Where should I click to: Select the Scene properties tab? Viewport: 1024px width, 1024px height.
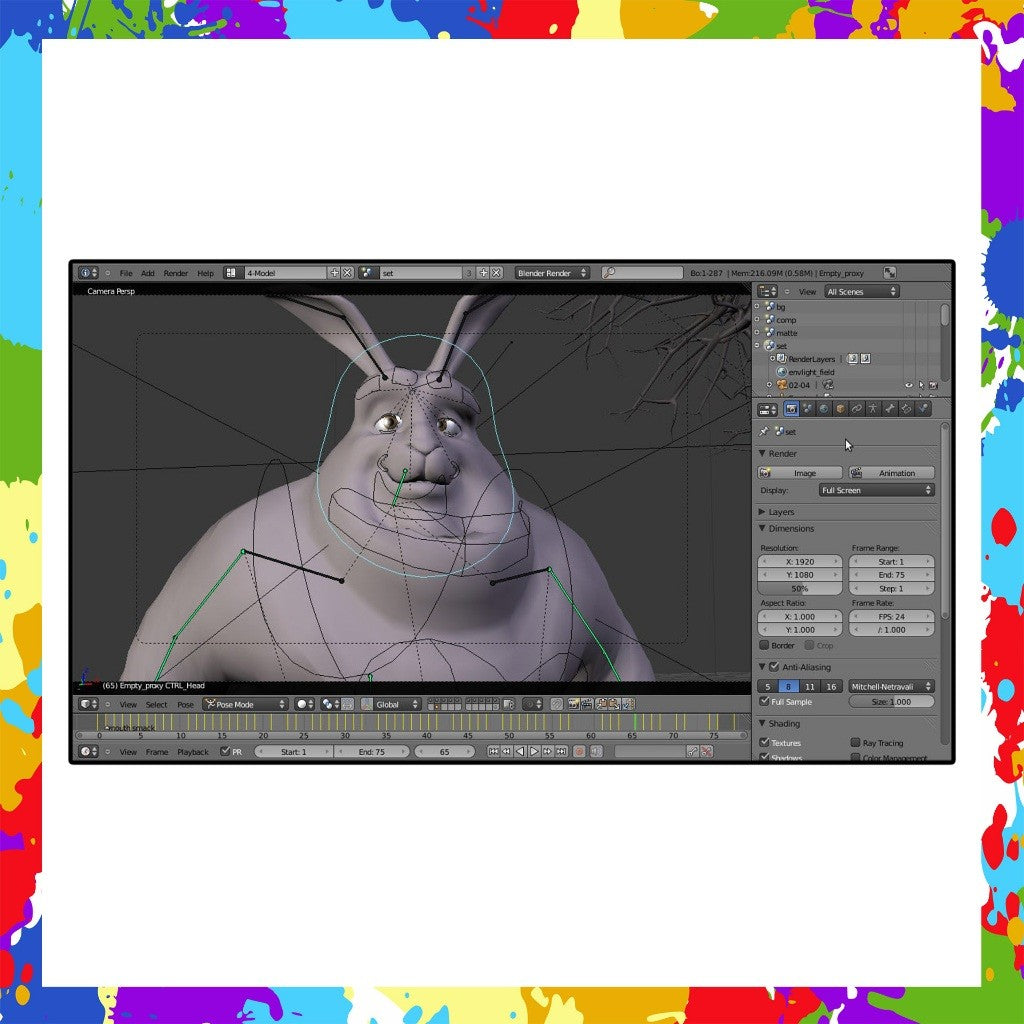(x=806, y=408)
